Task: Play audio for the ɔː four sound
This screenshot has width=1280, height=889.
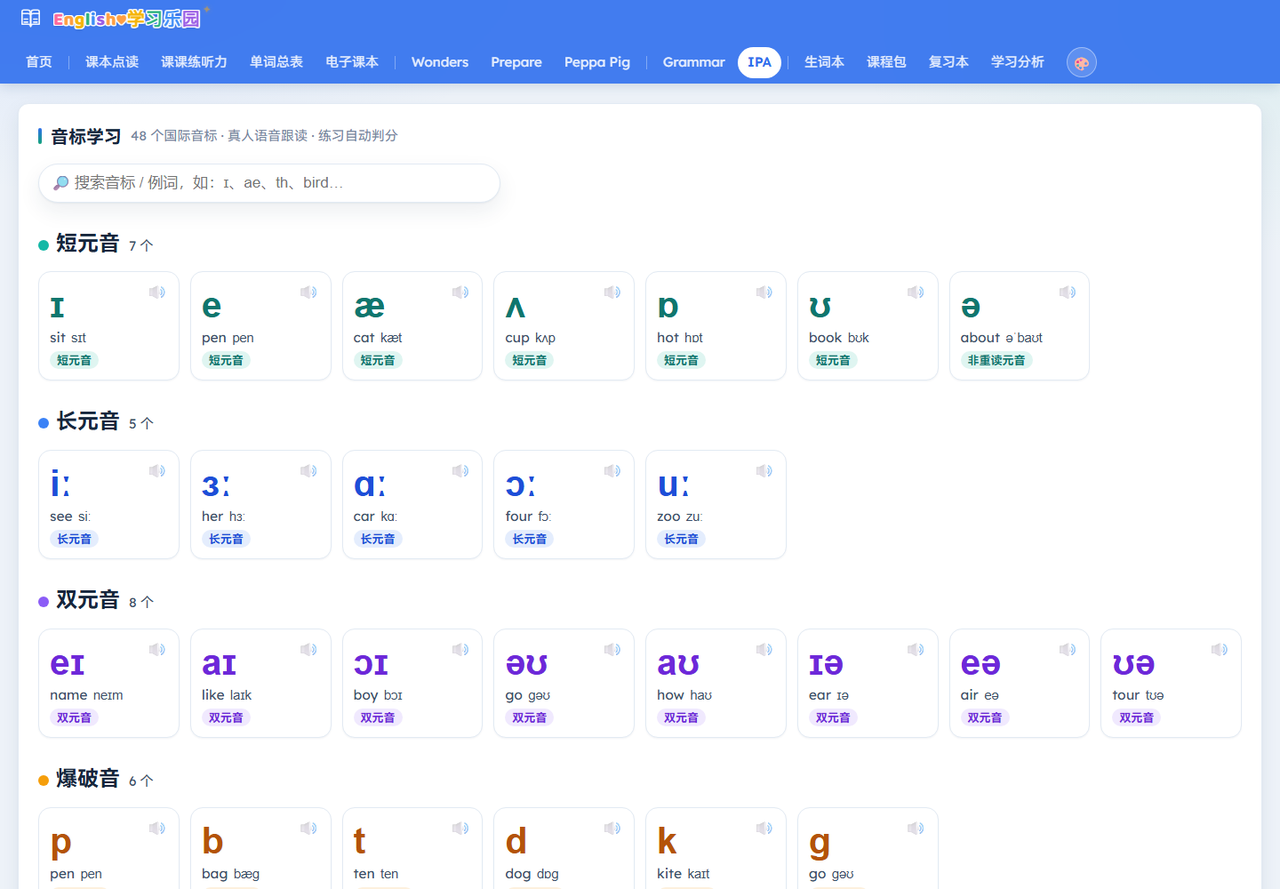Action: [x=612, y=471]
